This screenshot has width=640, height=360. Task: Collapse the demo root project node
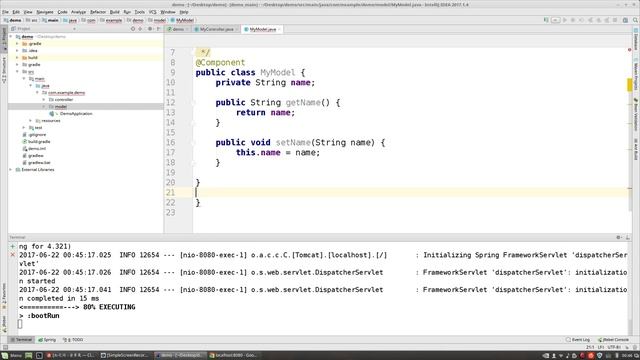11,37
